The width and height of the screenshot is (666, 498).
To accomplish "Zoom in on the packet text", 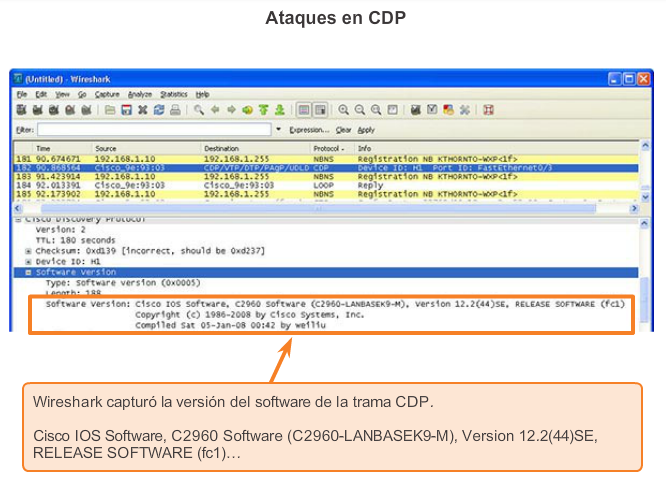I will pyautogui.click(x=343, y=110).
